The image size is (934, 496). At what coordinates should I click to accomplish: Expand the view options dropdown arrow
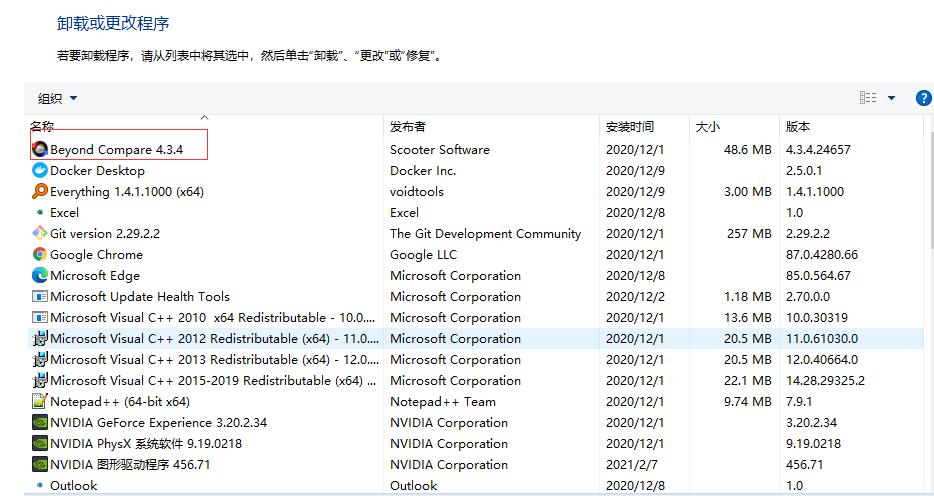pyautogui.click(x=892, y=98)
